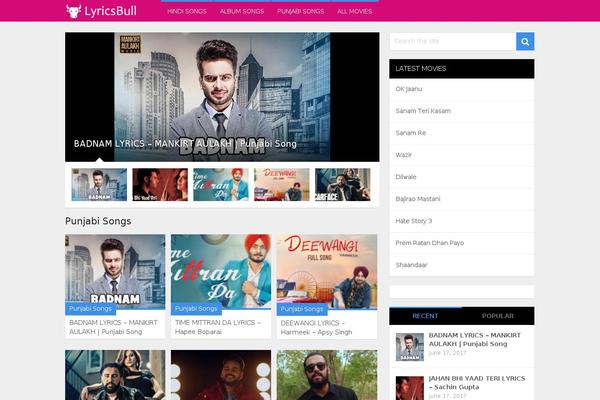Screen dimensions: 600x400
Task: Switch to the Popular tab
Action: pyautogui.click(x=498, y=316)
